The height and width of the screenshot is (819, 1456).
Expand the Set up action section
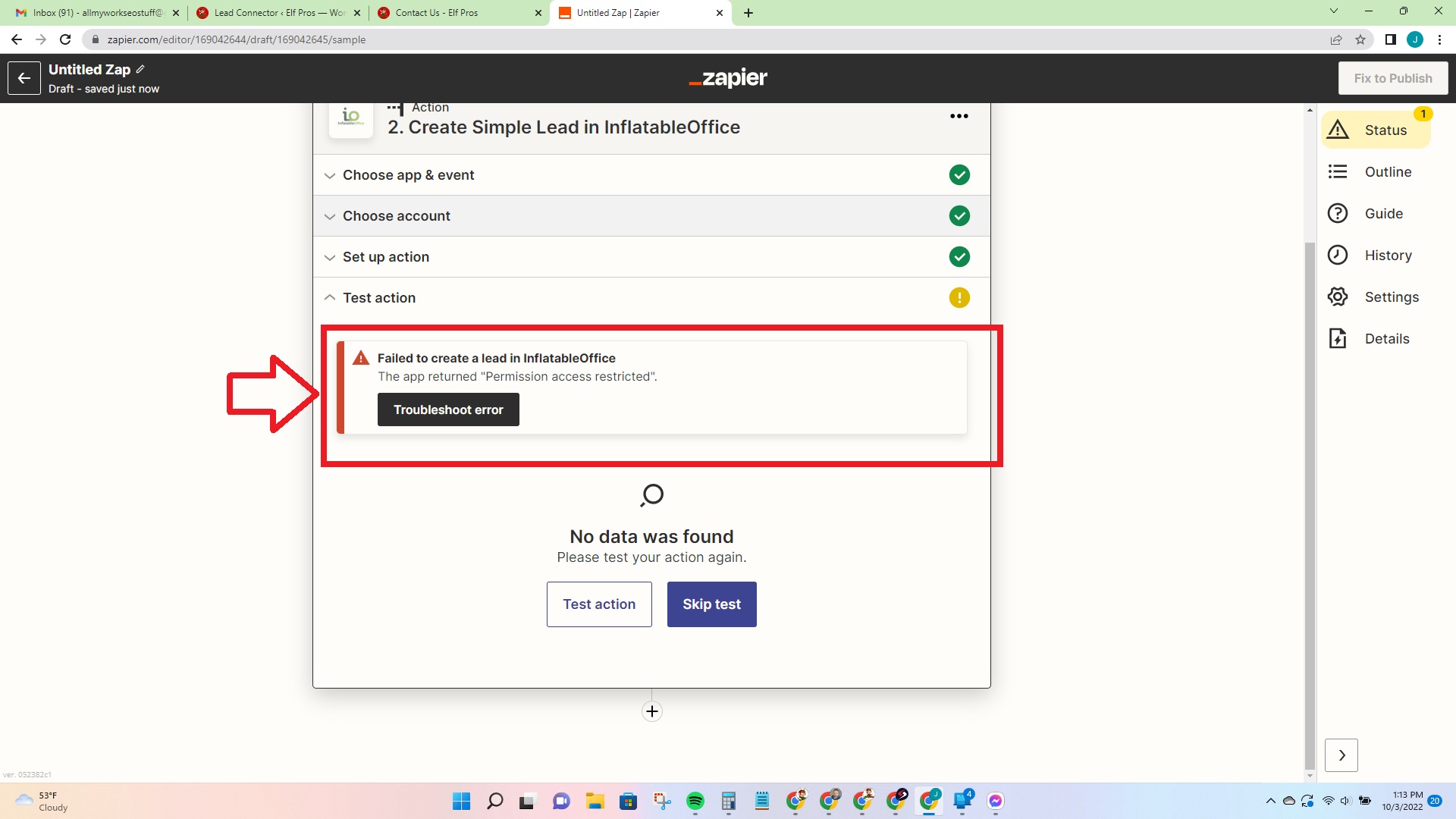pos(385,257)
